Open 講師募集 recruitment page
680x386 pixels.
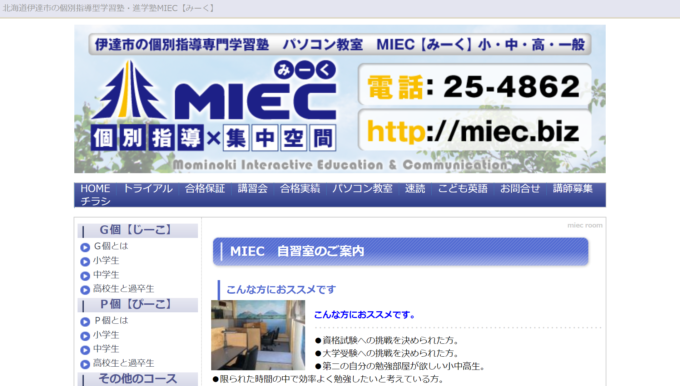[572, 189]
